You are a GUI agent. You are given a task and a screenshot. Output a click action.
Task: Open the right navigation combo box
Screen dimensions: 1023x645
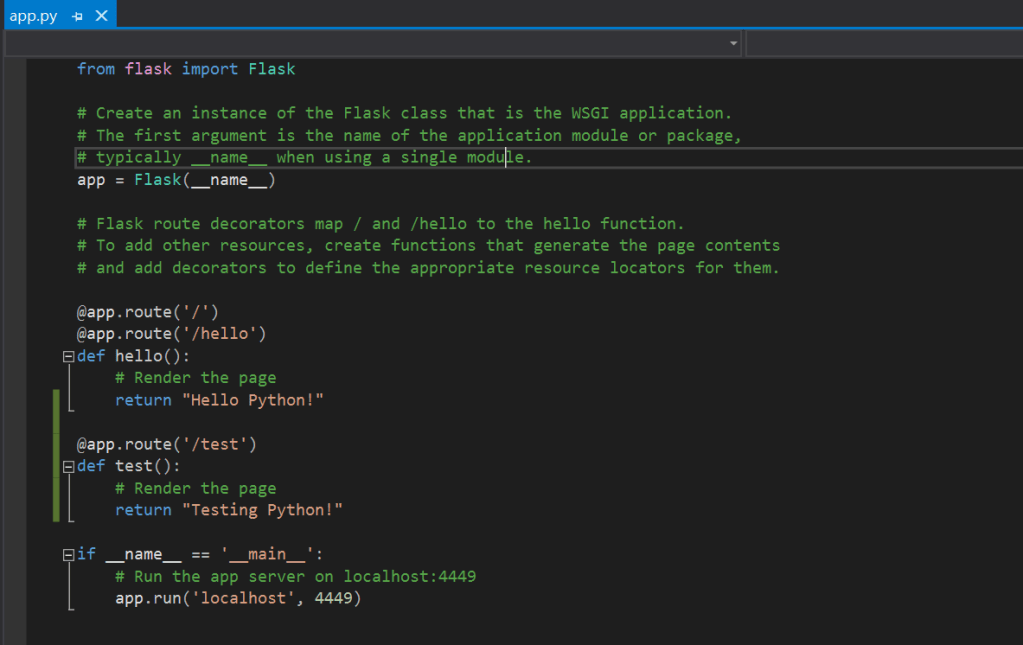click(884, 44)
